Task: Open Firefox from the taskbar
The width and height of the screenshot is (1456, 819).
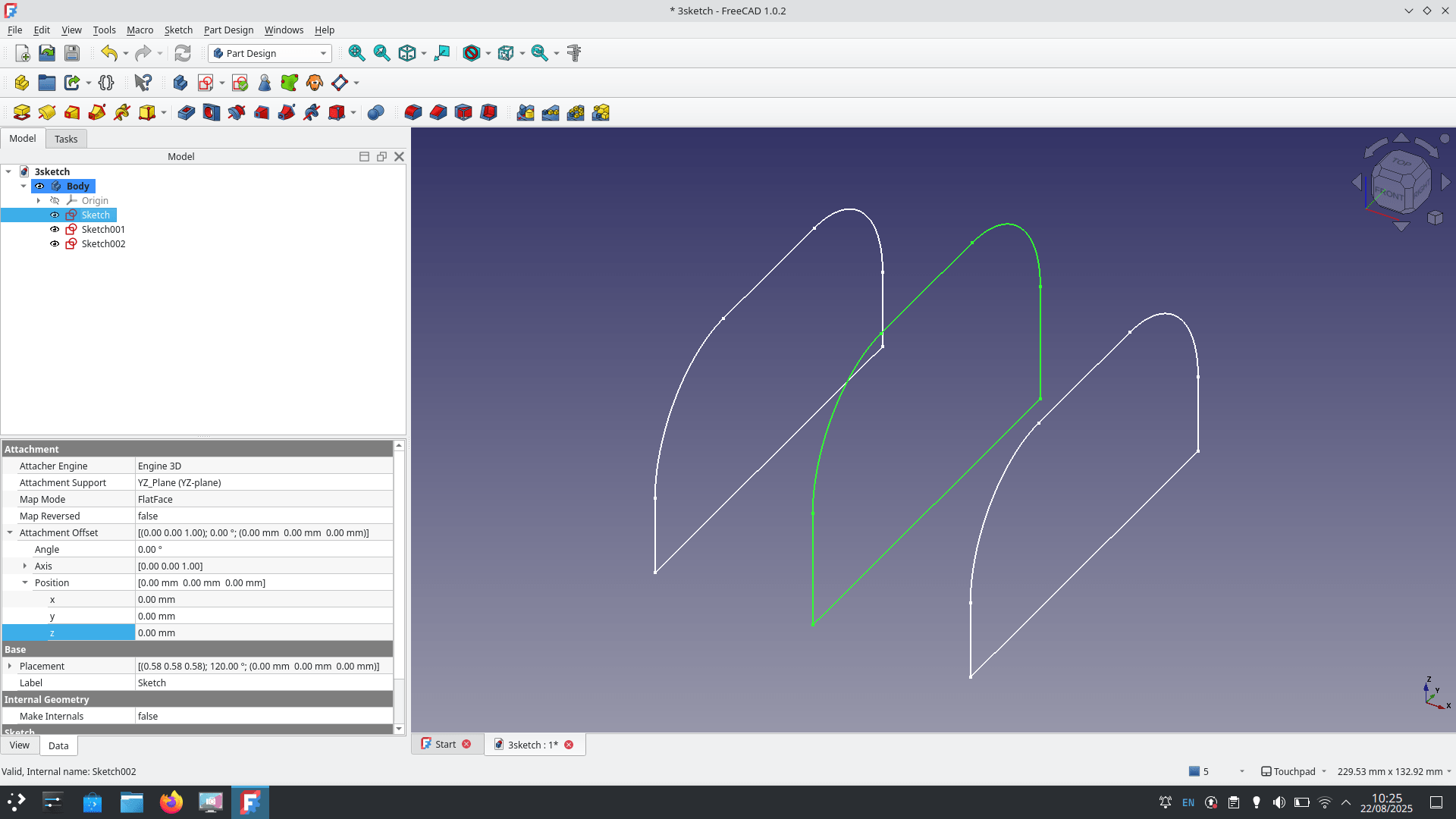Action: pyautogui.click(x=171, y=802)
